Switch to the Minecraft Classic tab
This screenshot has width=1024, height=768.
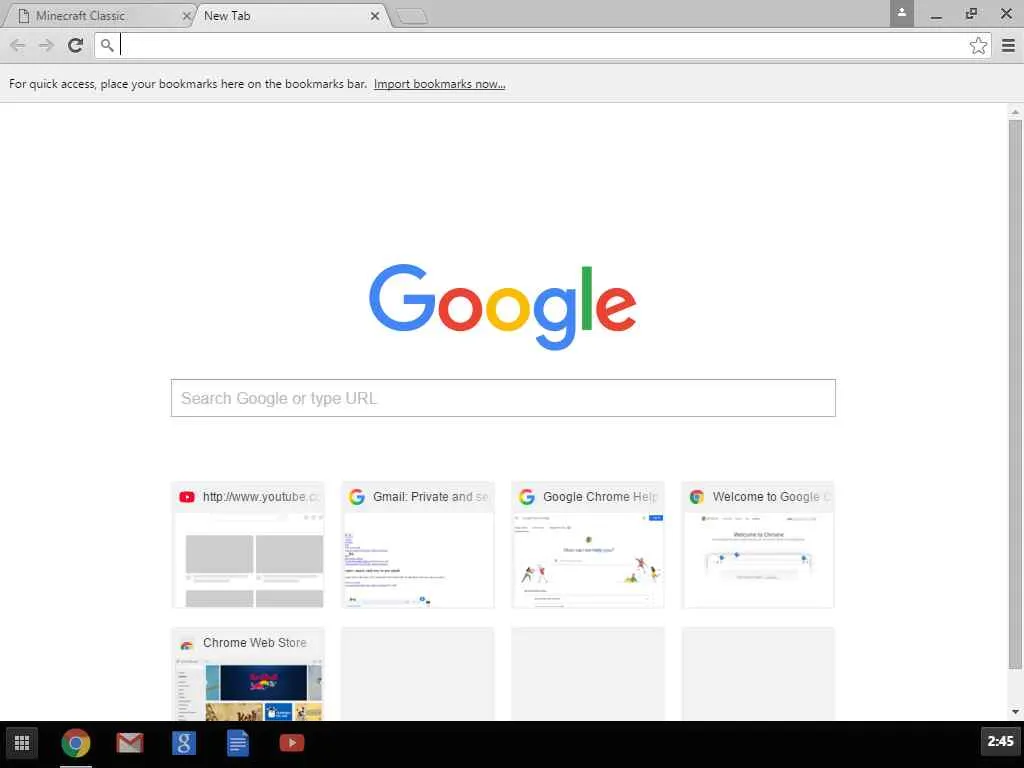(98, 15)
